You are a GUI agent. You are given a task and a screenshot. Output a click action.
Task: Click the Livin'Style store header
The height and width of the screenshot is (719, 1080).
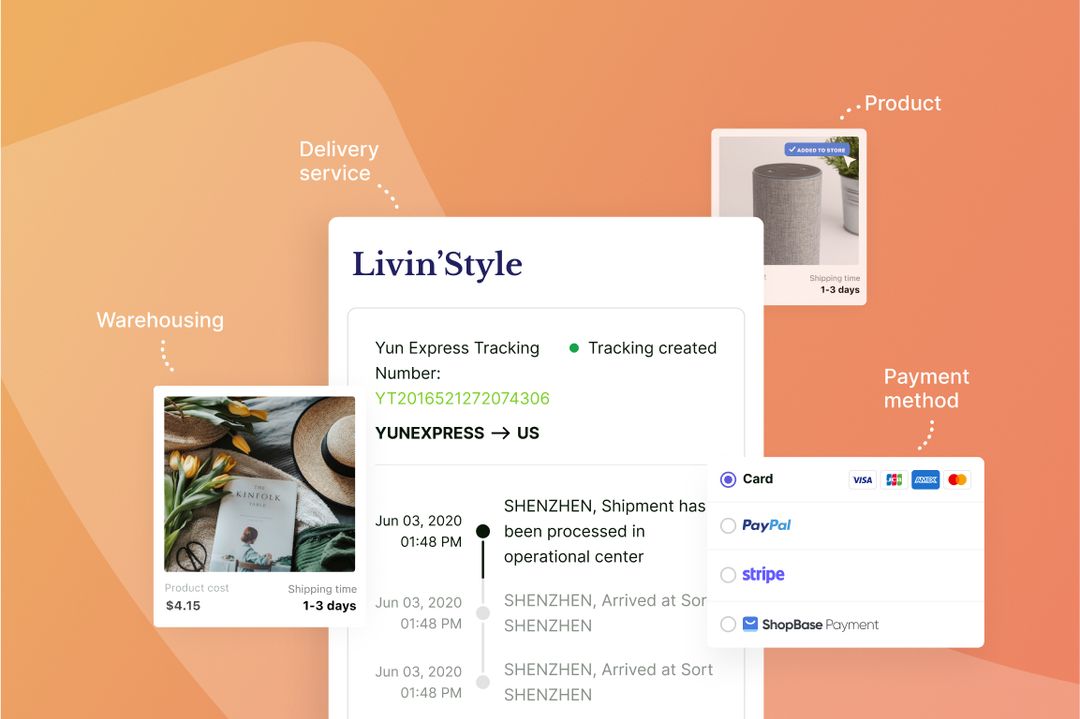tap(436, 264)
